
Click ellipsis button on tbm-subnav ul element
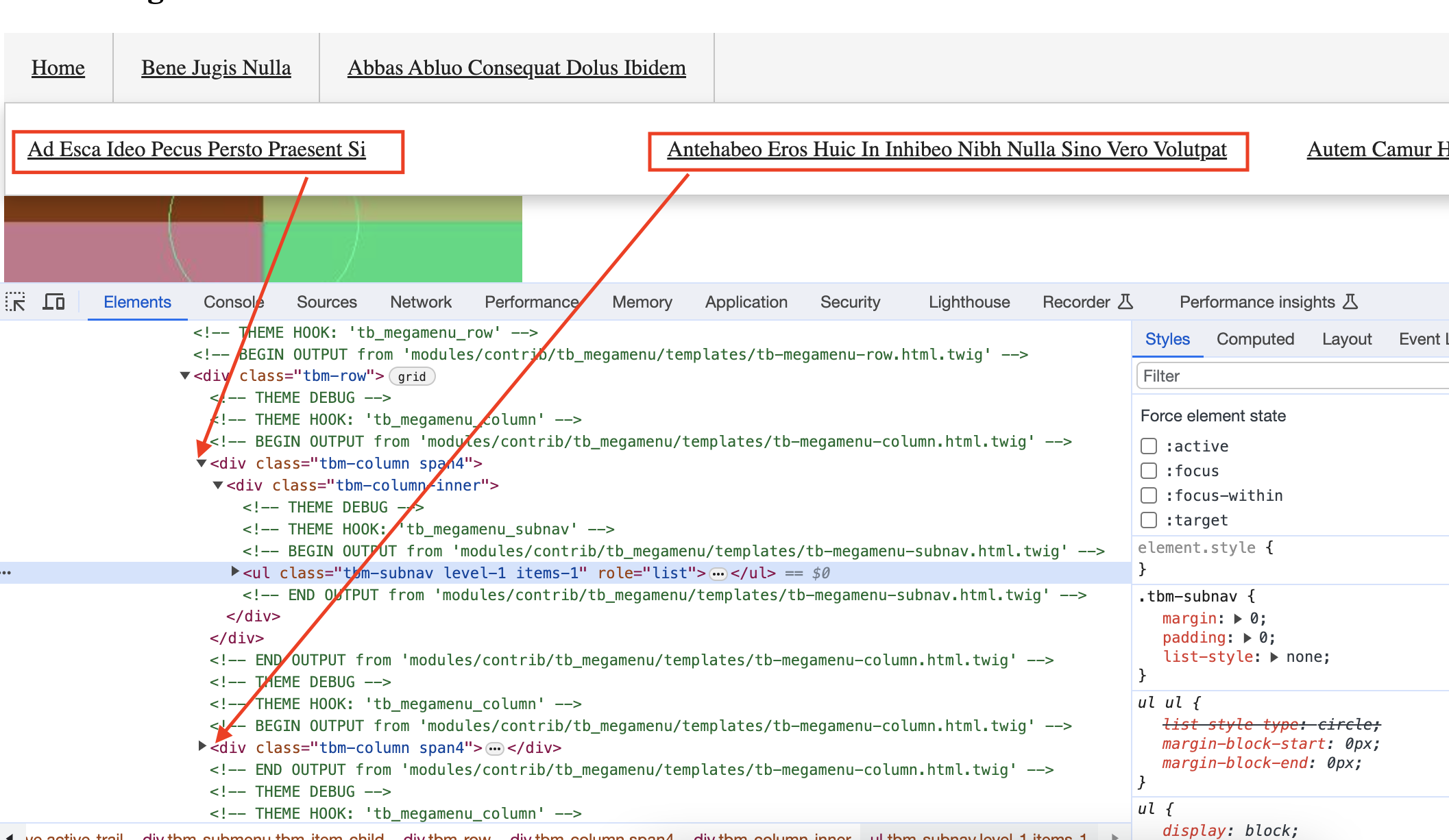(717, 573)
